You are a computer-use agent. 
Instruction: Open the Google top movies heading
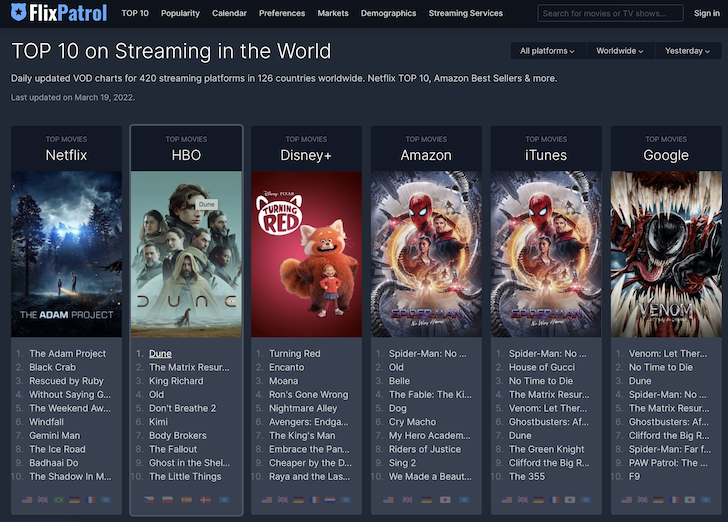click(666, 155)
